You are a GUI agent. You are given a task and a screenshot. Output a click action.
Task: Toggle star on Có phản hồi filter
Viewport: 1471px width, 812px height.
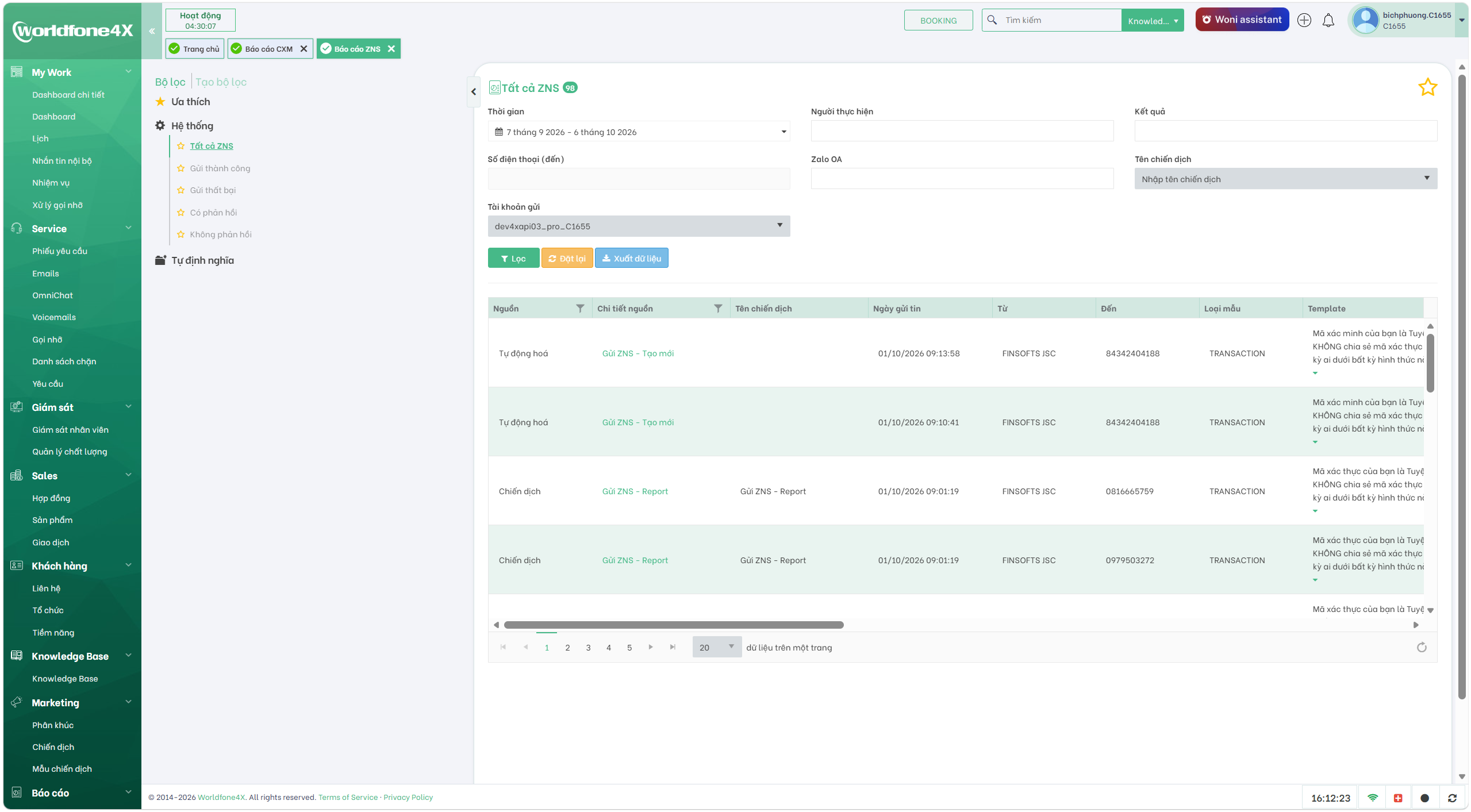(x=180, y=213)
